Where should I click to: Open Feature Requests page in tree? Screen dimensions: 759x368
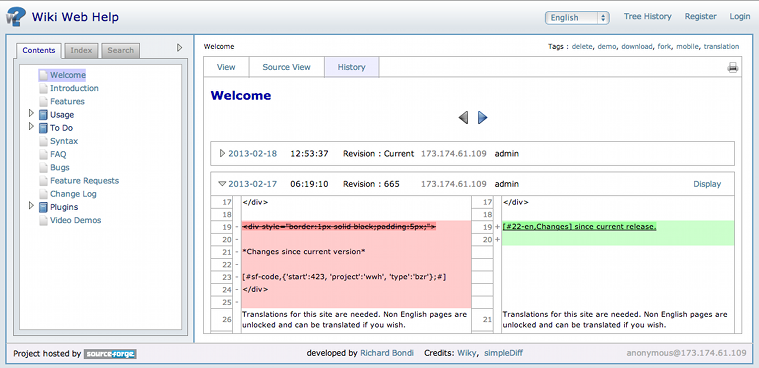coord(84,181)
